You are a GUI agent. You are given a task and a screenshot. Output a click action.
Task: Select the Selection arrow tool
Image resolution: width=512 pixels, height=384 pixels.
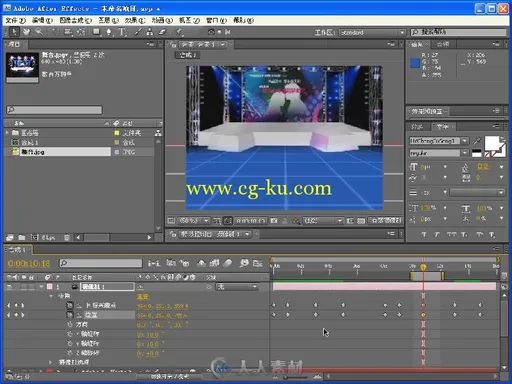coord(14,32)
